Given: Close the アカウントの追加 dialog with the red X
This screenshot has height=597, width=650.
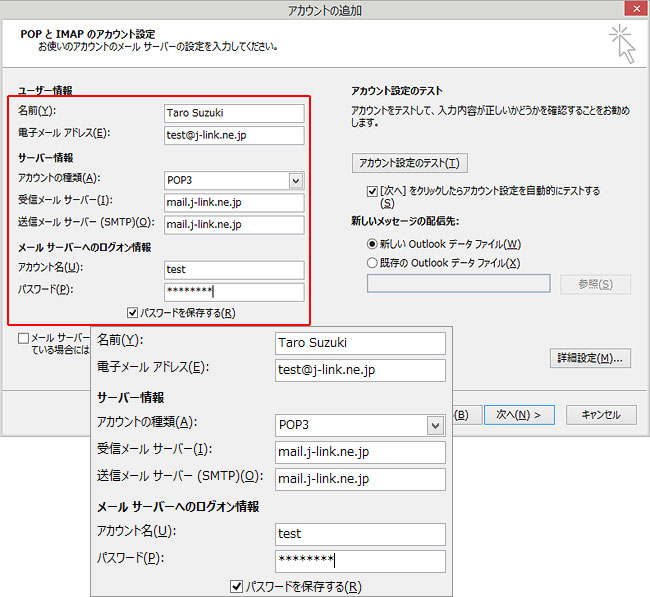Looking at the screenshot, I should click(x=637, y=9).
